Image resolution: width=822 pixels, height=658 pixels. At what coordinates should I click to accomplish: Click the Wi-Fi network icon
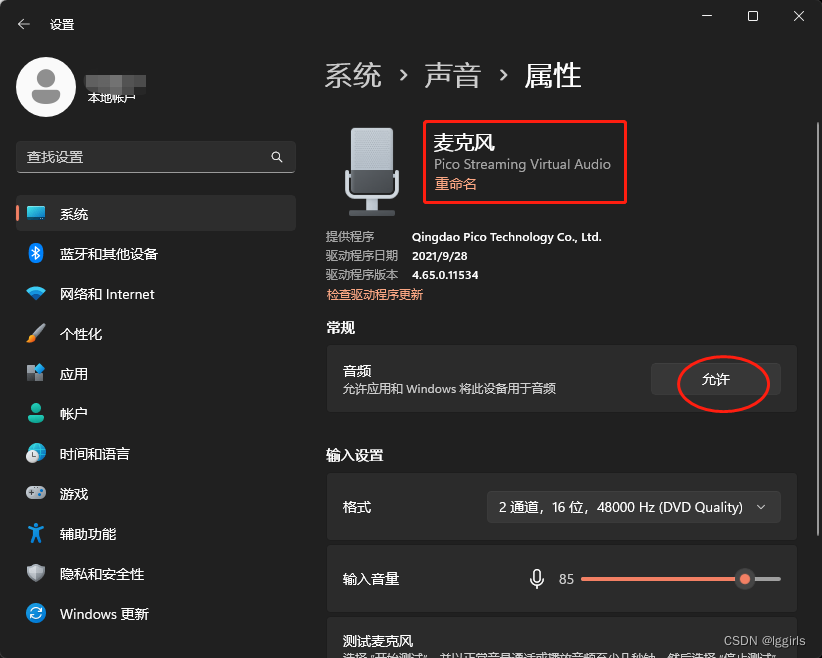pos(36,294)
